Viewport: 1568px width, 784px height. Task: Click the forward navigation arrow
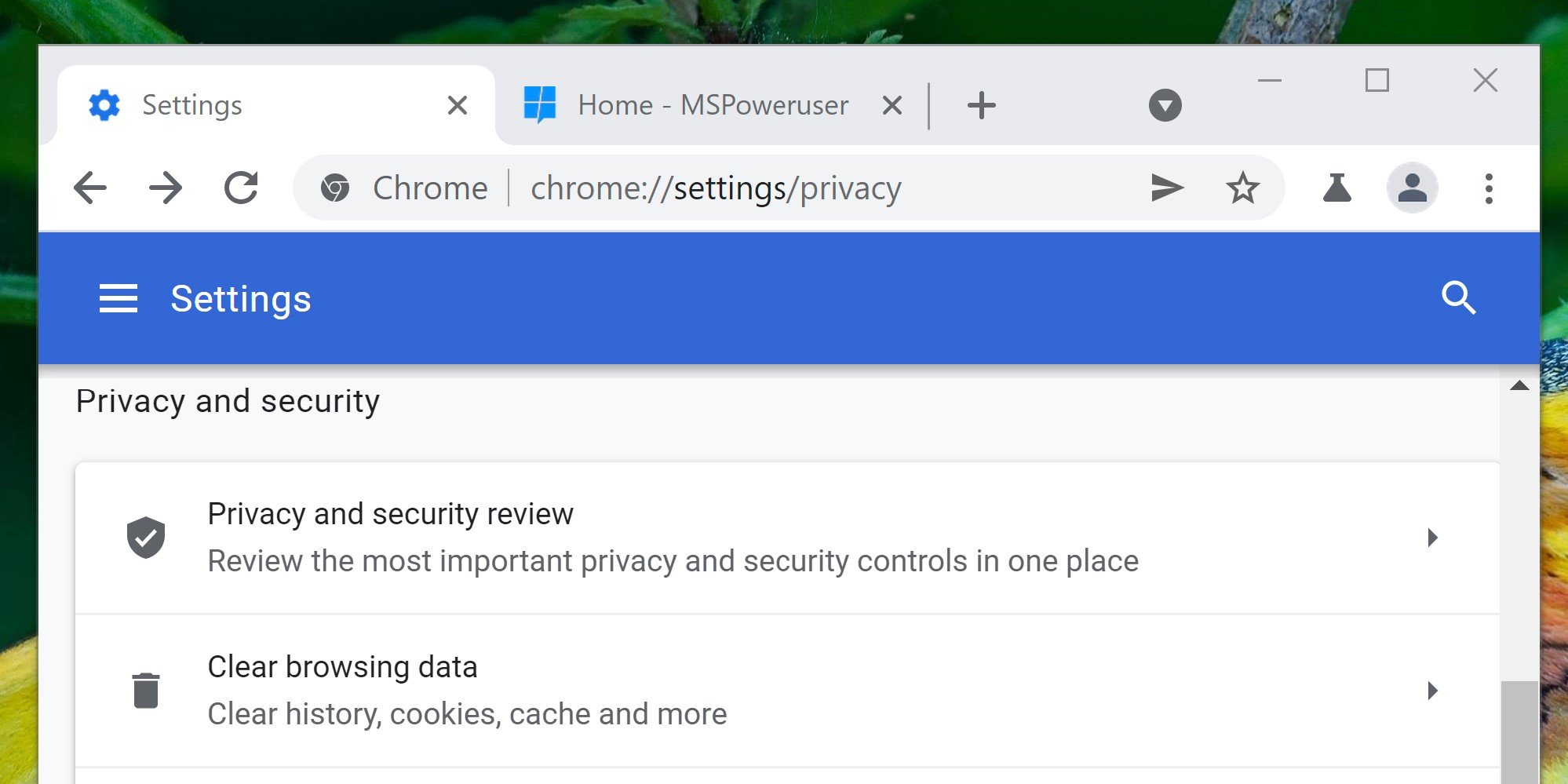pyautogui.click(x=165, y=188)
